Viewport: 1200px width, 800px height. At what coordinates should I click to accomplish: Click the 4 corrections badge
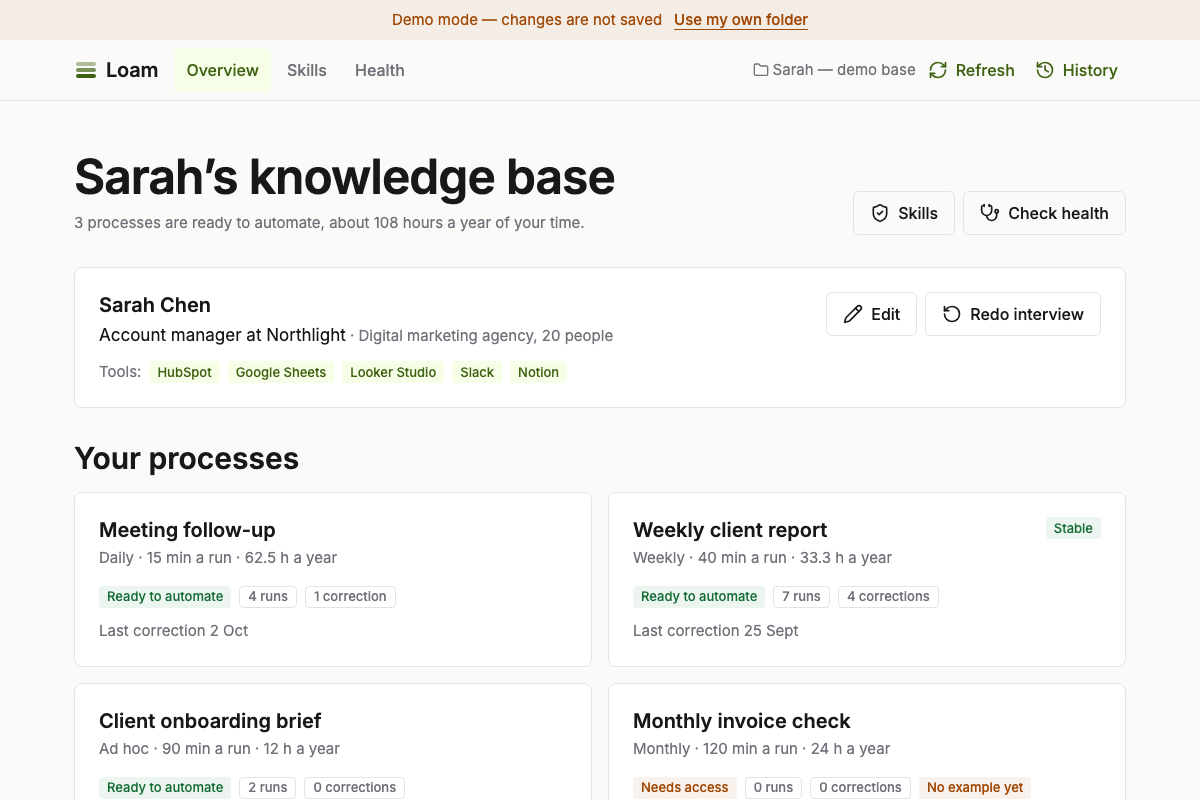point(888,596)
